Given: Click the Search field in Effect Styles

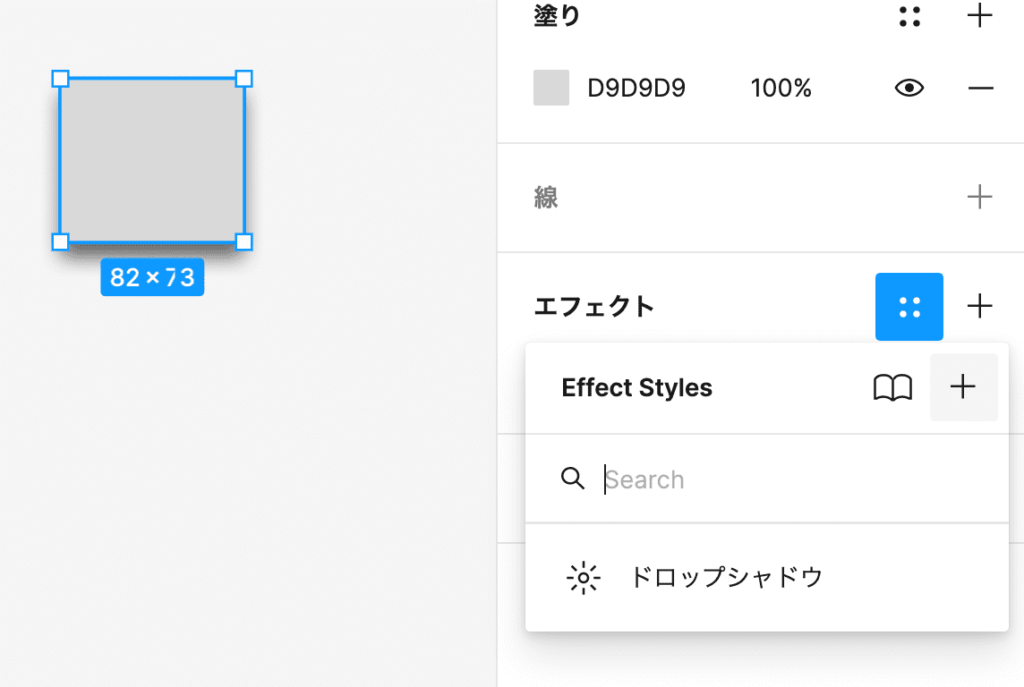Looking at the screenshot, I should coord(780,480).
